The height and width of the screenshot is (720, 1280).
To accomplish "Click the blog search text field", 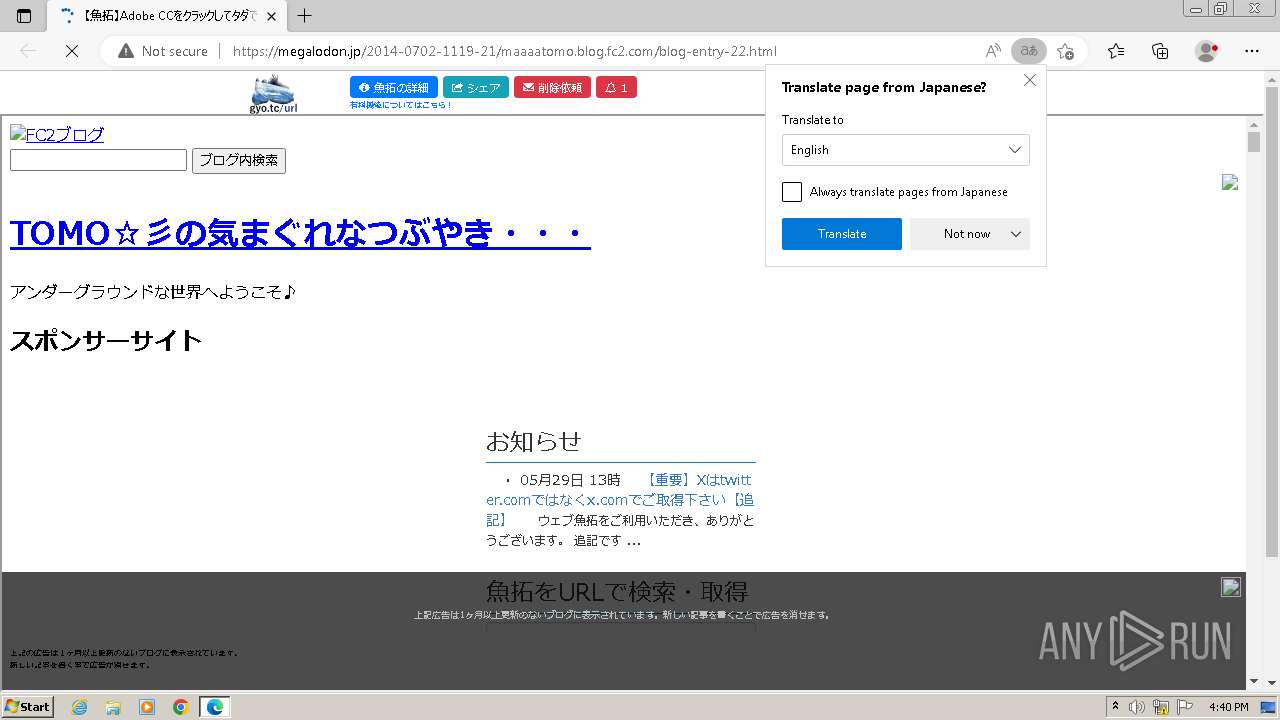I will 98,160.
